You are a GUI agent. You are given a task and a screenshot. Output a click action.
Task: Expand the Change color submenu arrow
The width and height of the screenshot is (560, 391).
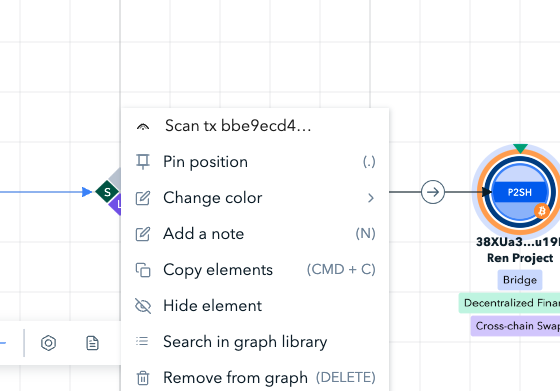371,198
